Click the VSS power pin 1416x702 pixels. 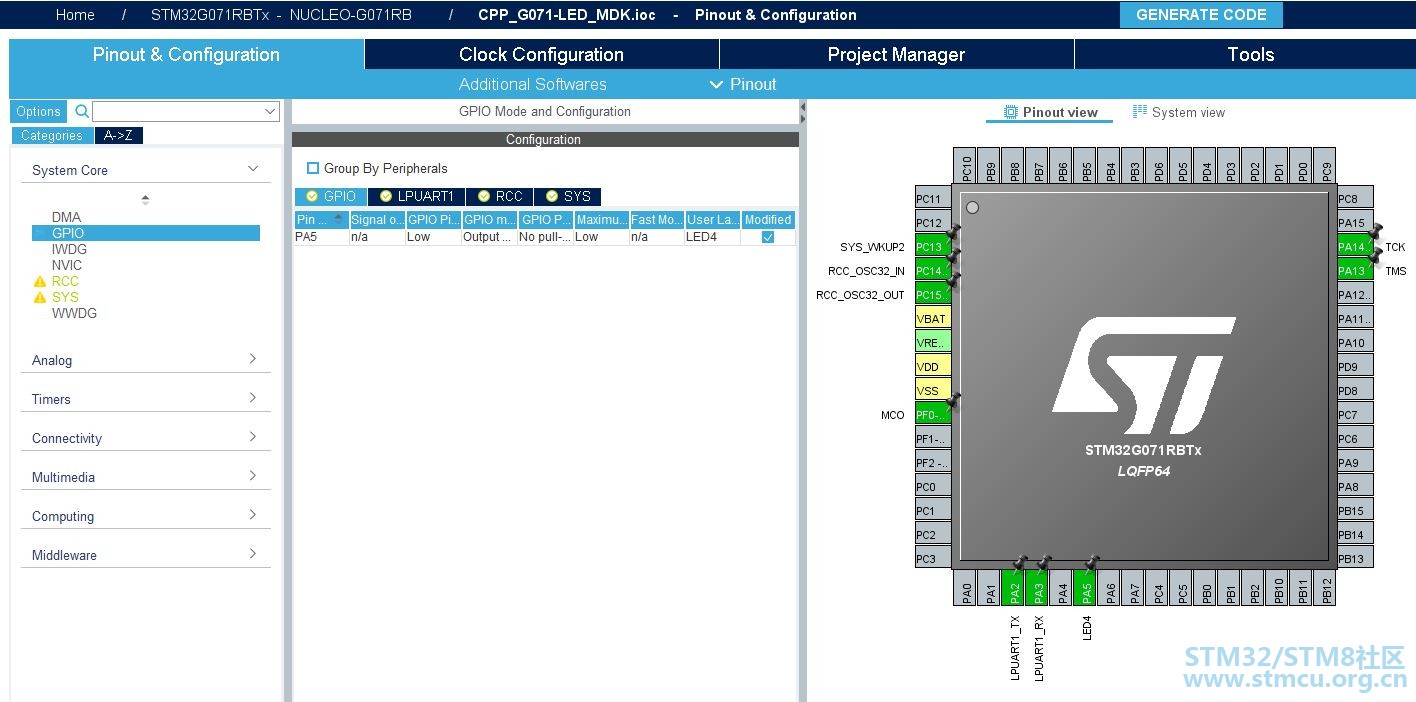click(x=933, y=390)
